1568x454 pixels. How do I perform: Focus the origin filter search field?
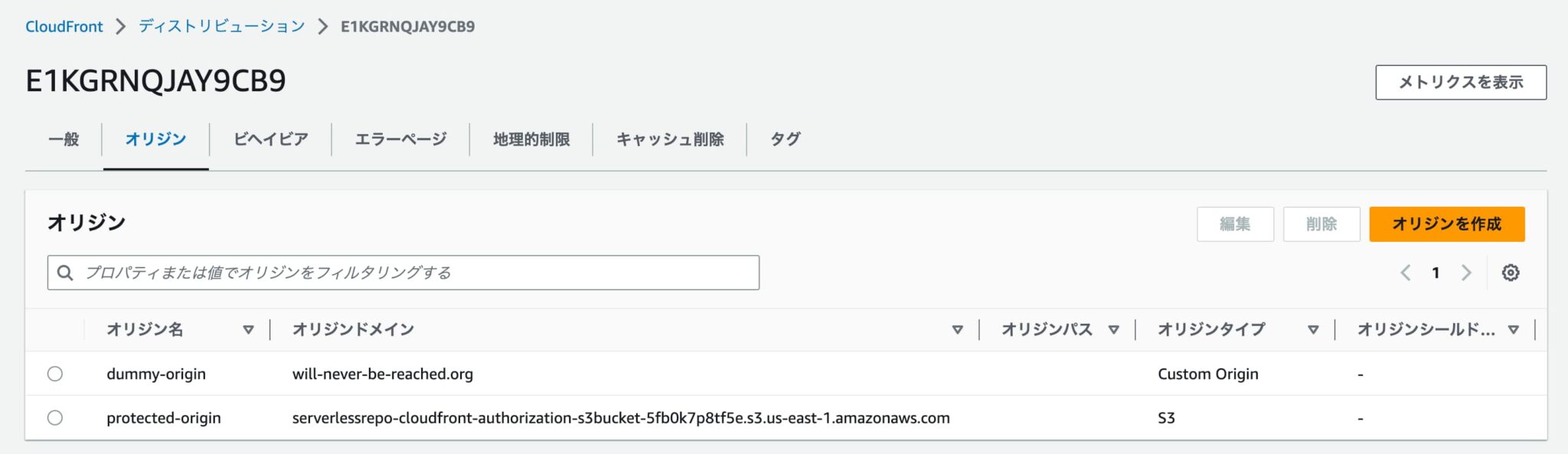coord(413,273)
